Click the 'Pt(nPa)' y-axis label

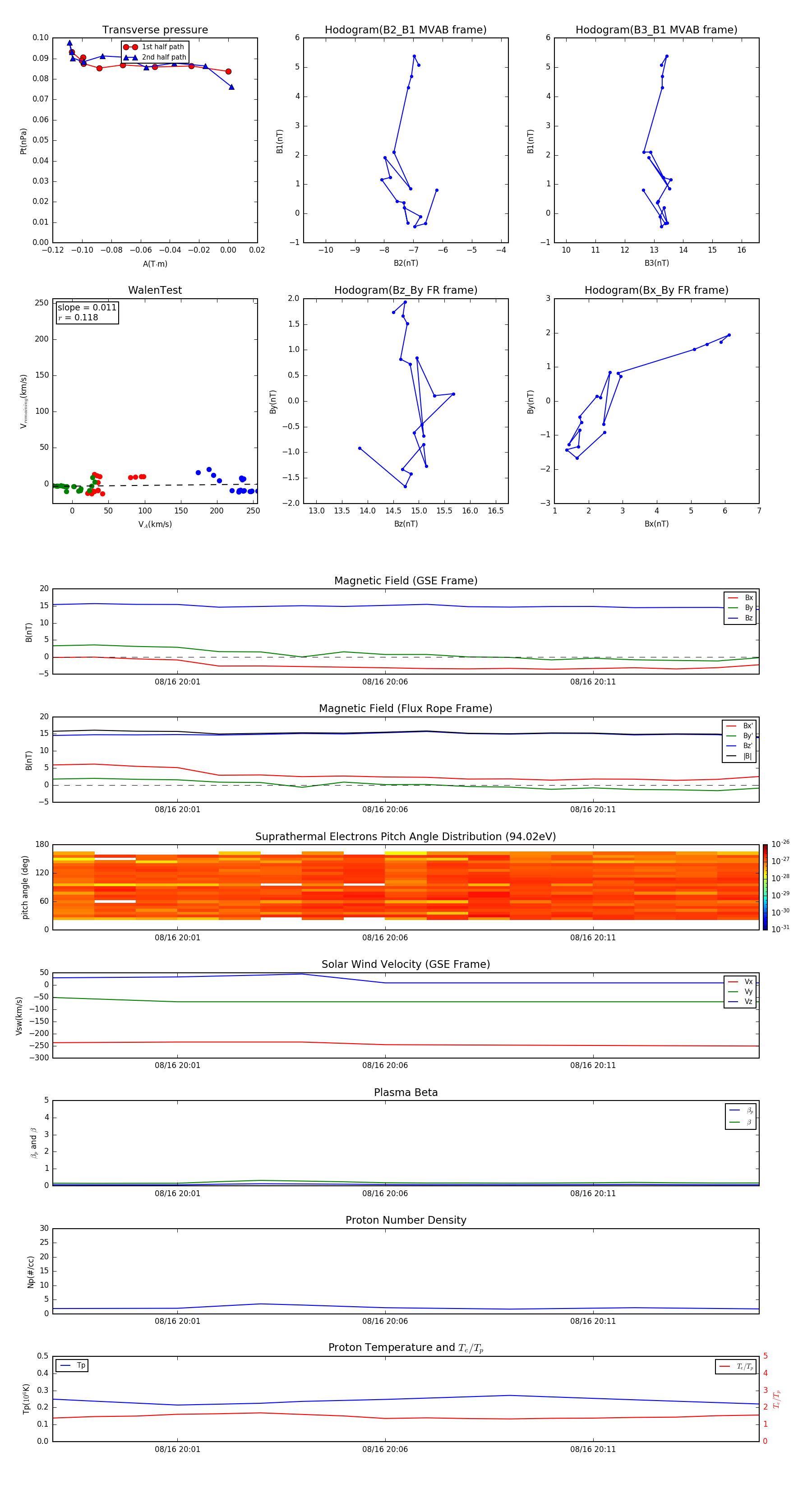coord(23,140)
